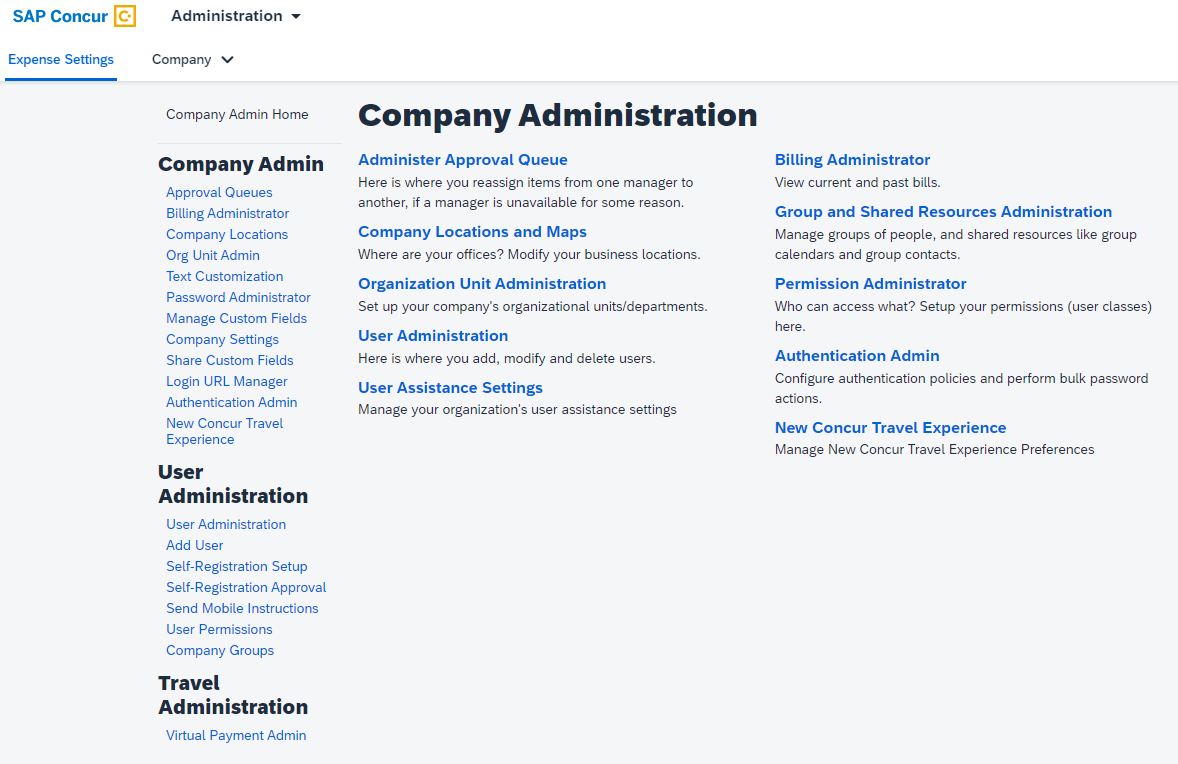Click the SAP Concur logo icon
1178x764 pixels.
point(124,16)
